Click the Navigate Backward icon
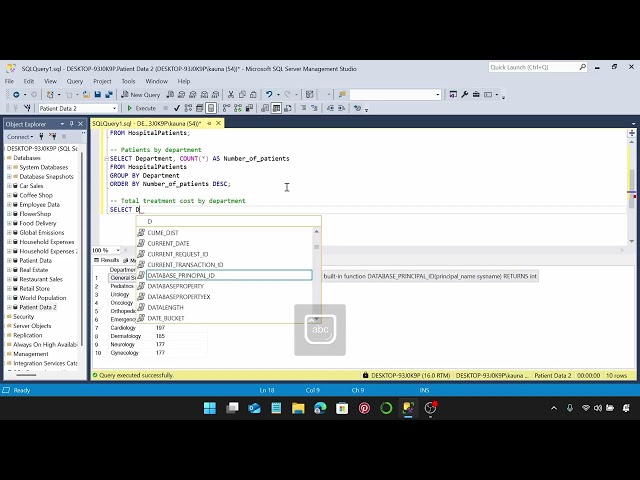640x480 pixels. [16, 95]
